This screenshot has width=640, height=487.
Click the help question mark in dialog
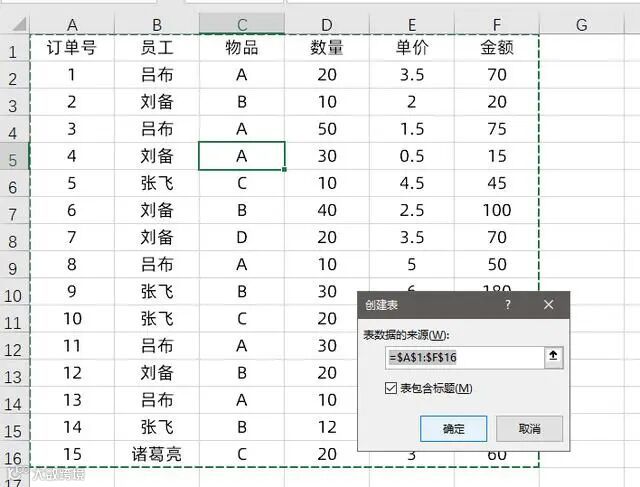(x=508, y=305)
